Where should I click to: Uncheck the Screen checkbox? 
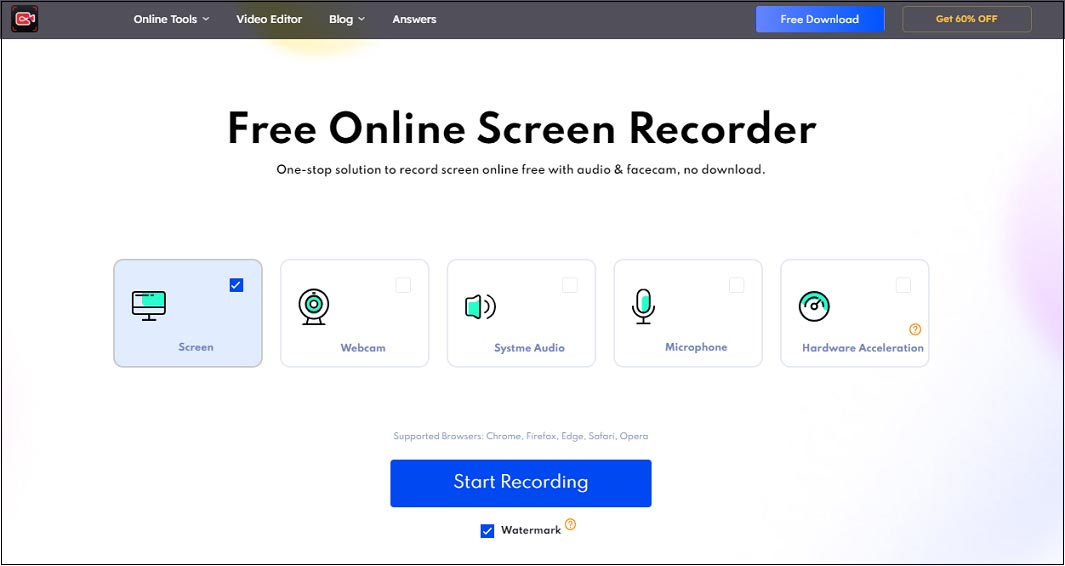tap(236, 285)
